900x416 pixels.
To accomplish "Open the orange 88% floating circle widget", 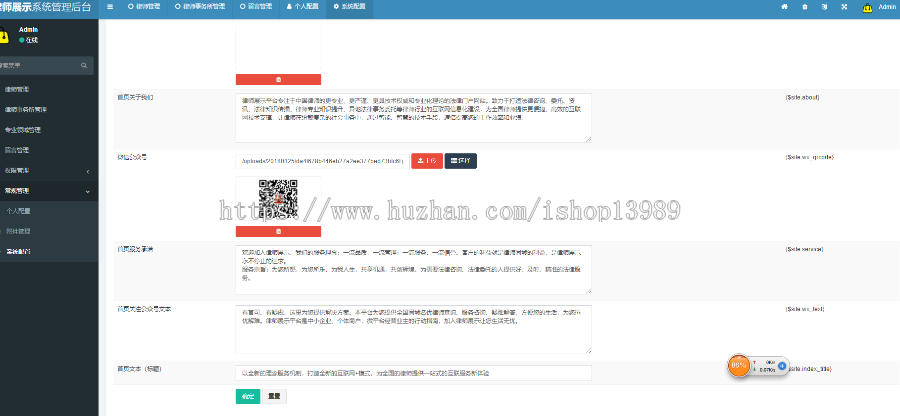I will click(x=739, y=365).
